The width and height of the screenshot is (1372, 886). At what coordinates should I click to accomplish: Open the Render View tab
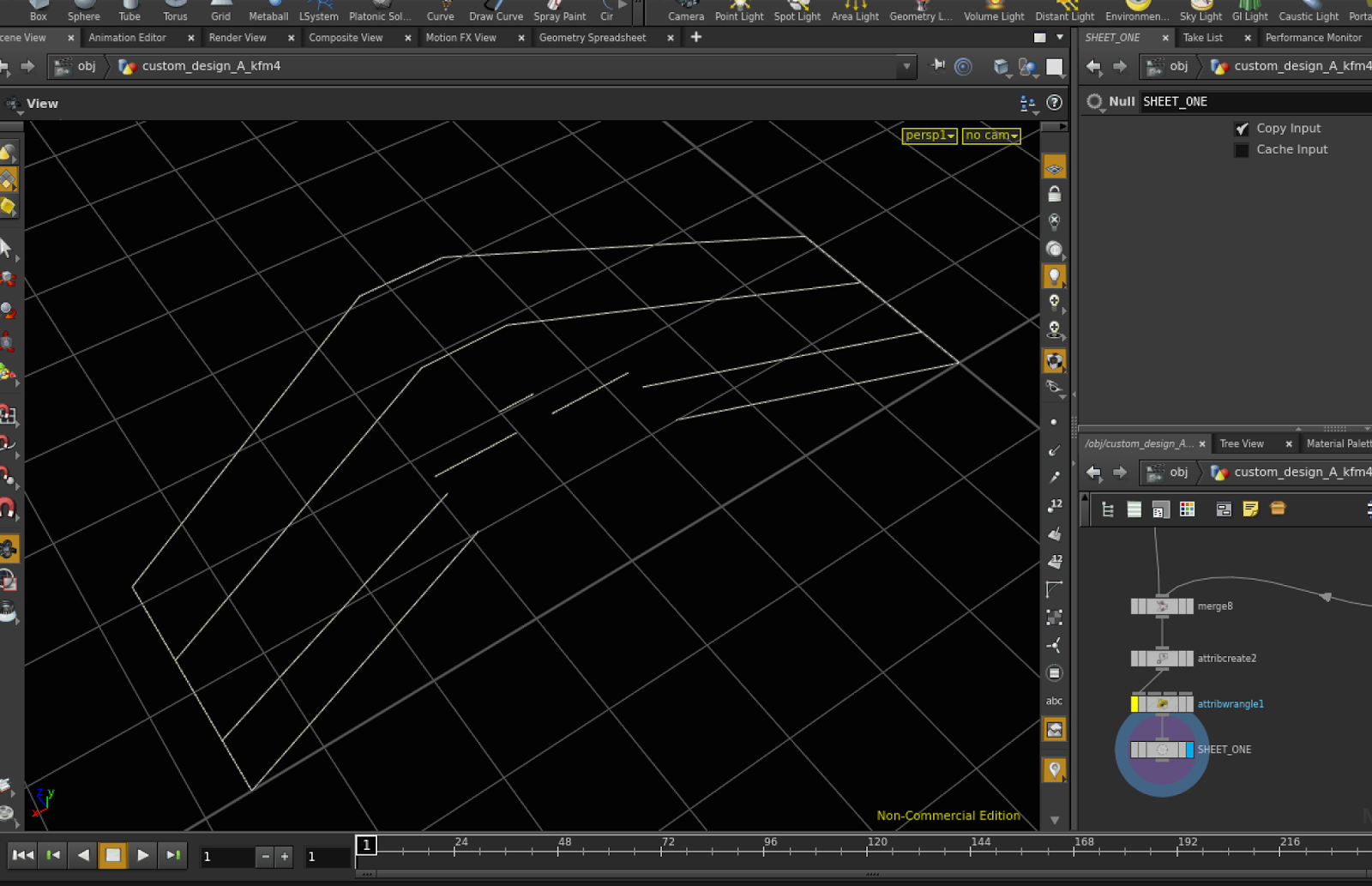(238, 38)
